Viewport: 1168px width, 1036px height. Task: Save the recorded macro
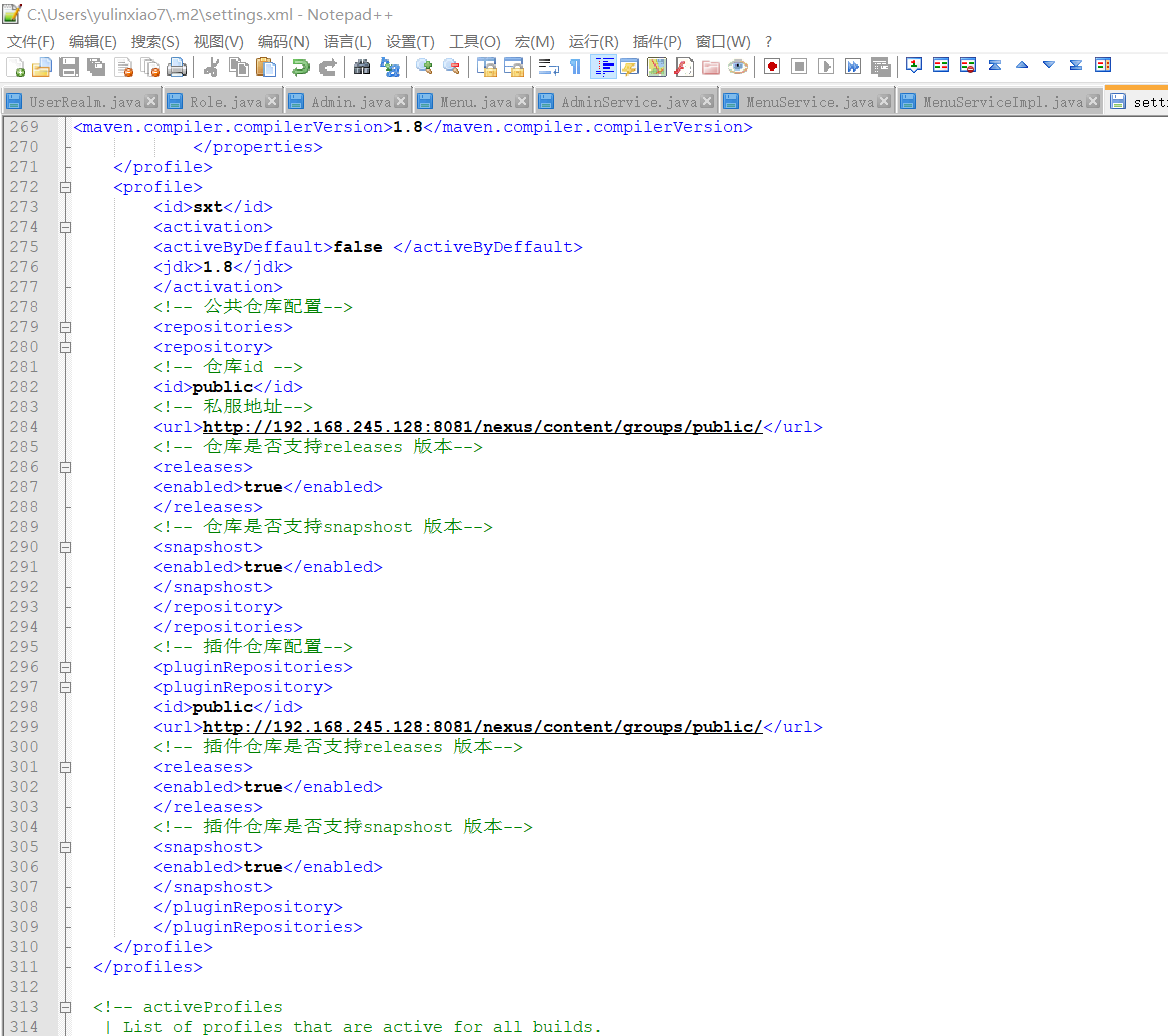[x=880, y=67]
